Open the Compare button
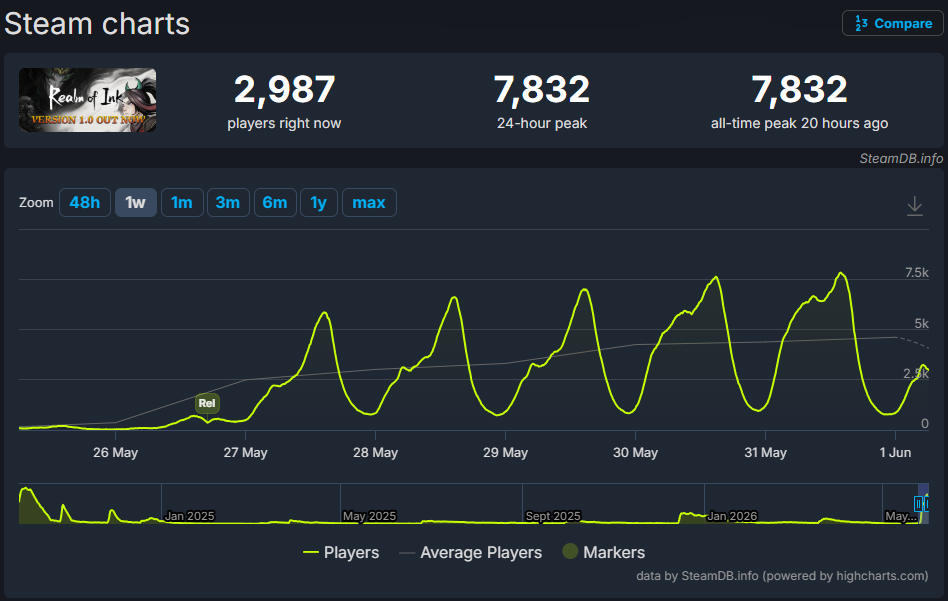 point(892,24)
